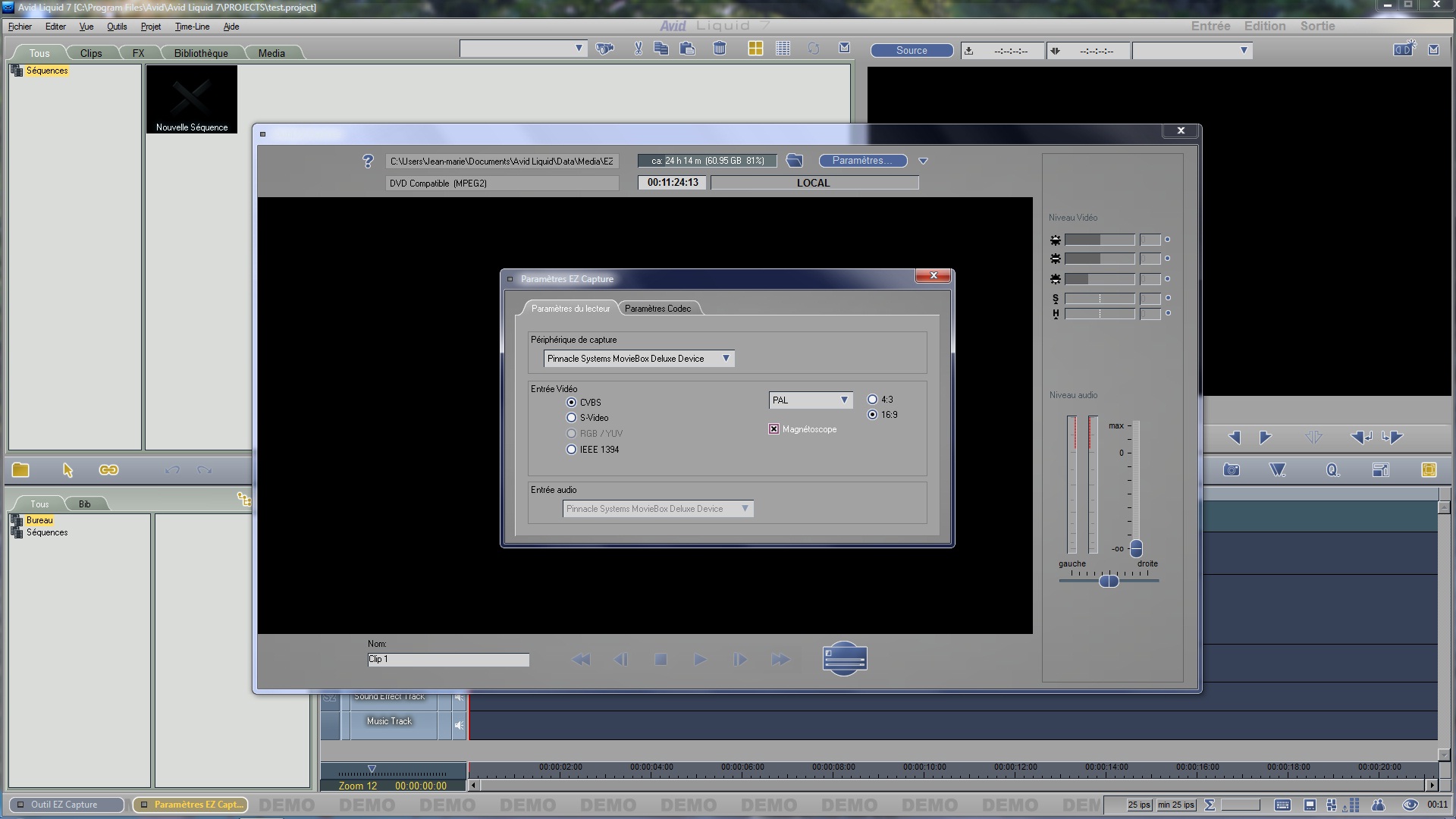Click the previous frame arrow under the source viewer

coord(1235,438)
